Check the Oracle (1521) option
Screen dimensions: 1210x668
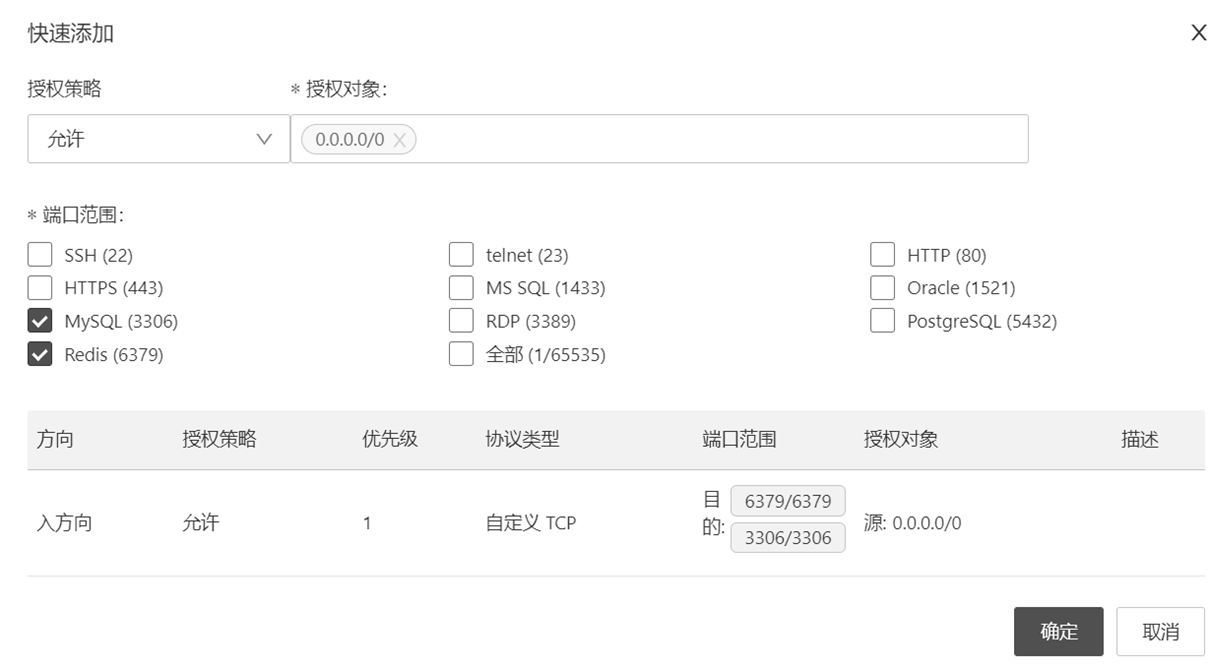[882, 288]
